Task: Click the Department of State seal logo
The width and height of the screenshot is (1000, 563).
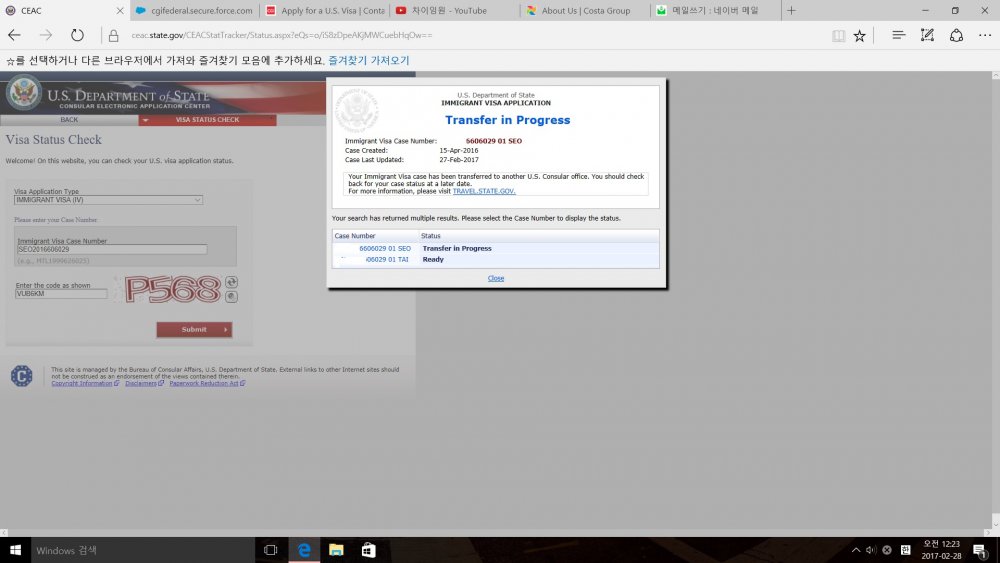Action: 24,92
